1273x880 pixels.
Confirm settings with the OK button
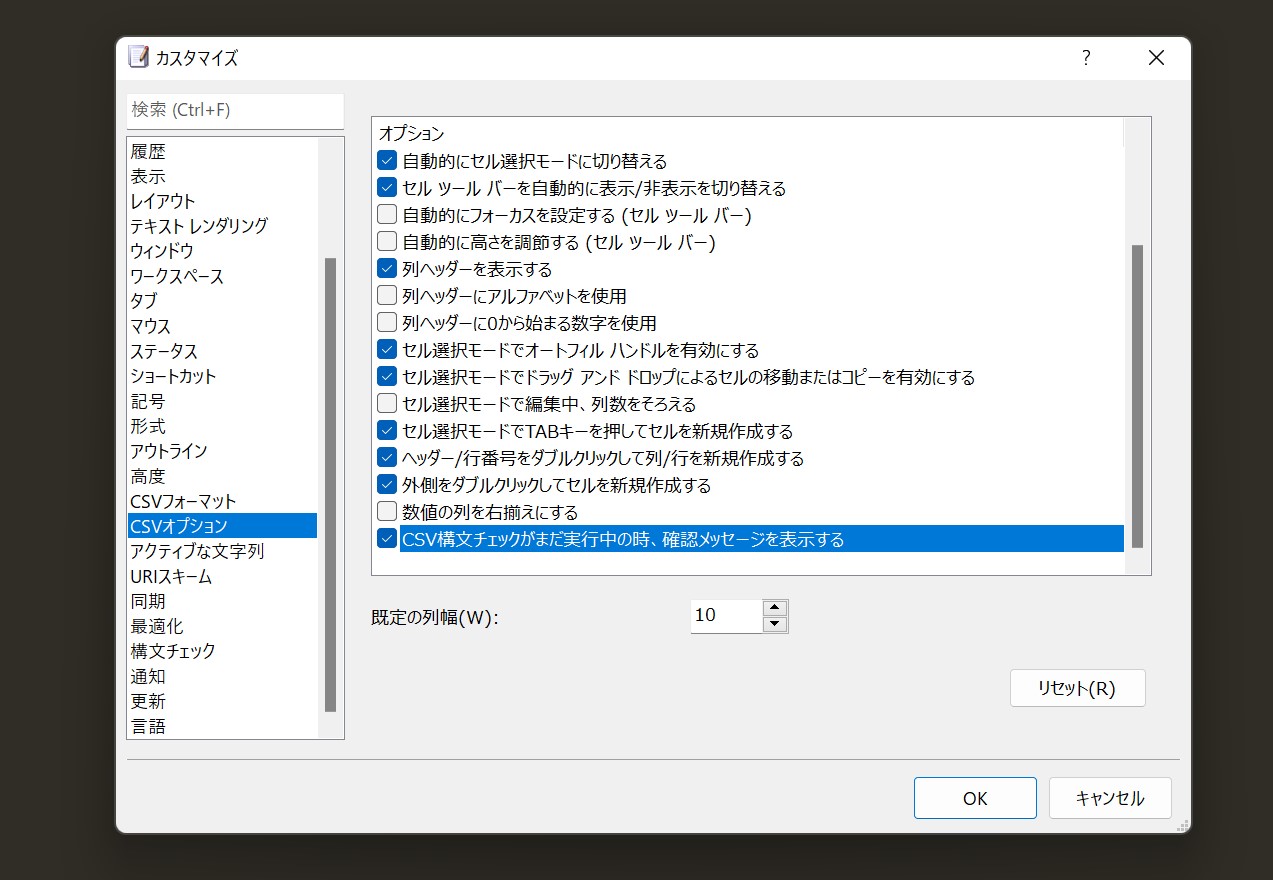pos(974,797)
